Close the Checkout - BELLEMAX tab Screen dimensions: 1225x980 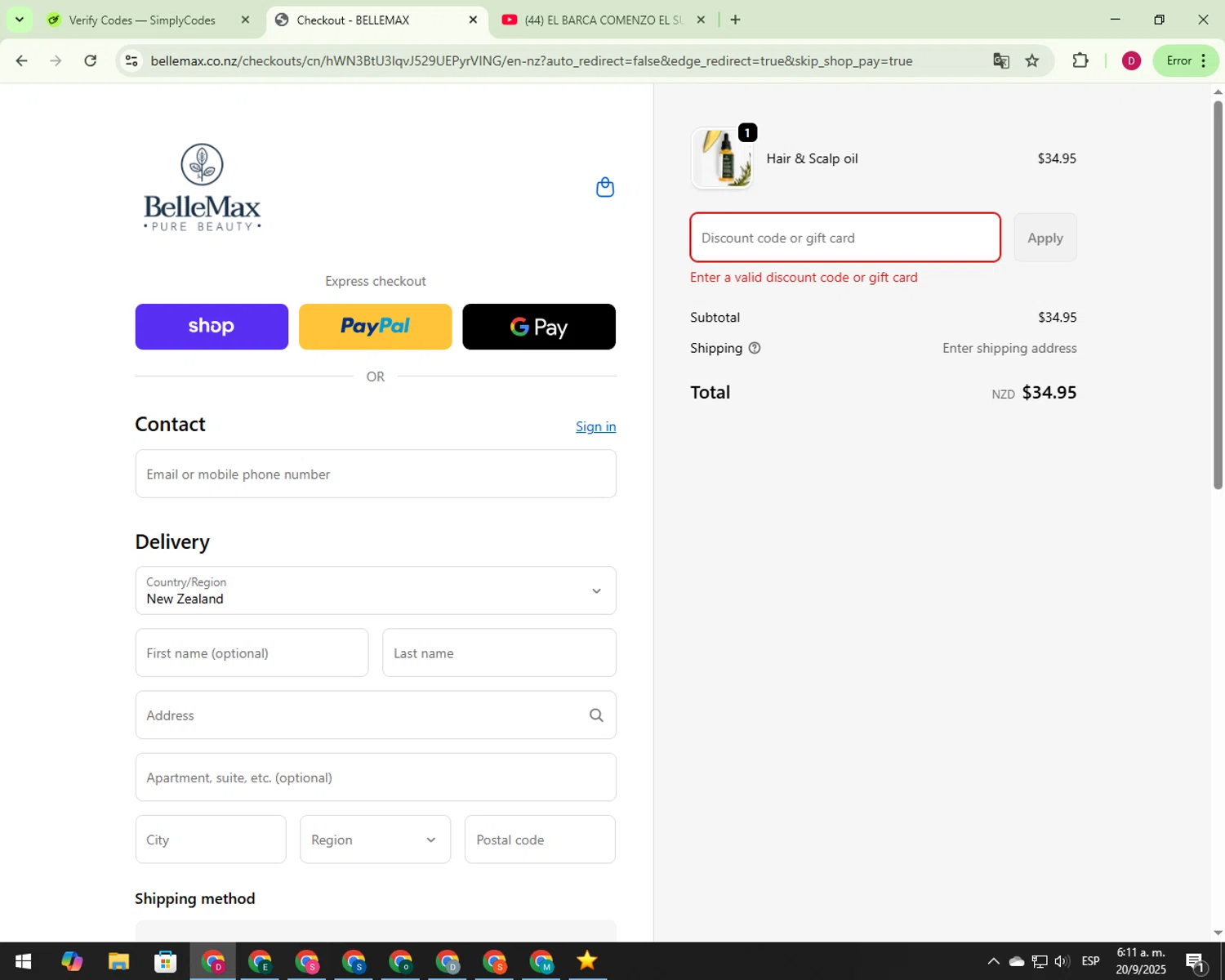[x=473, y=20]
